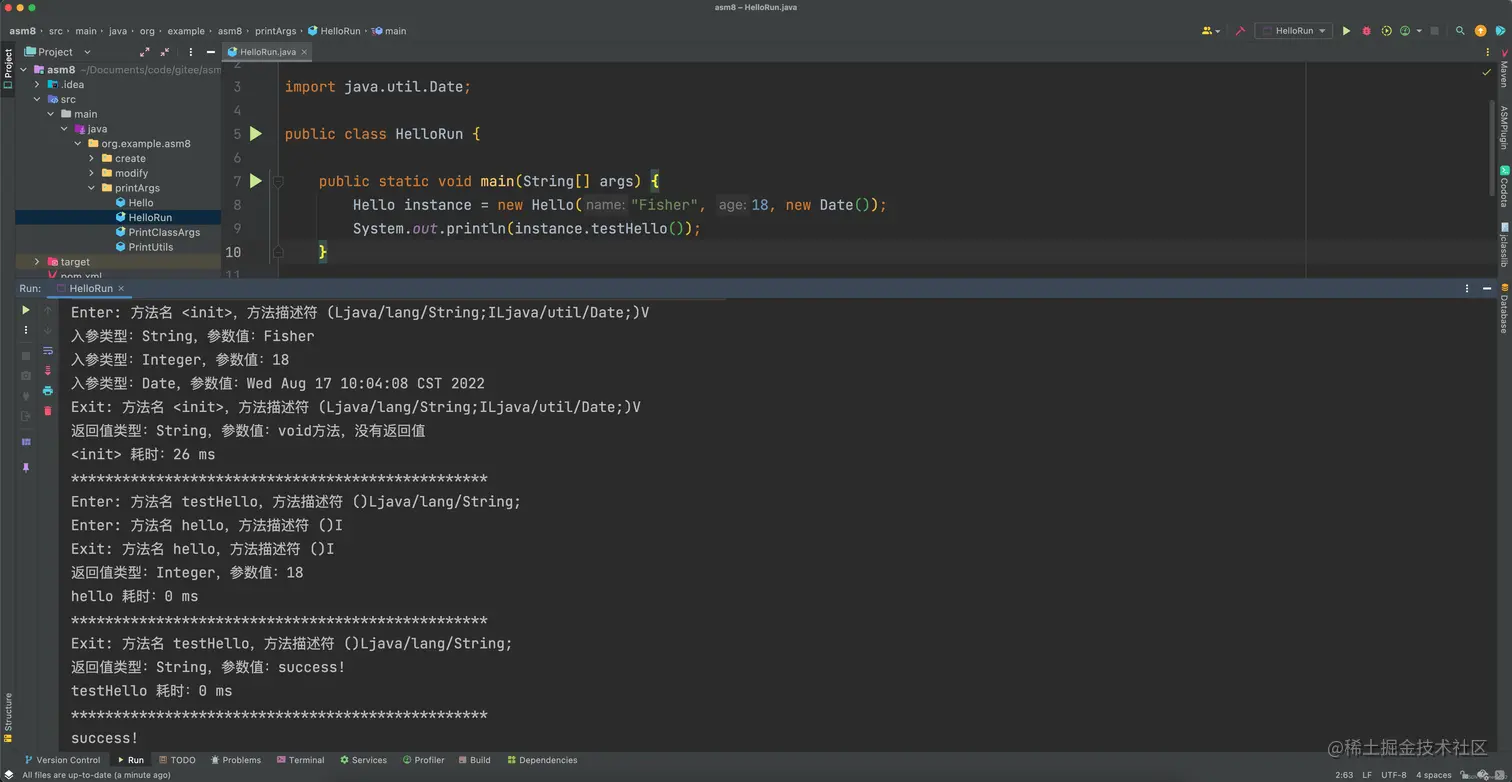Close the HelloRun tab in Run panel
This screenshot has height=782, width=1512.
121,288
